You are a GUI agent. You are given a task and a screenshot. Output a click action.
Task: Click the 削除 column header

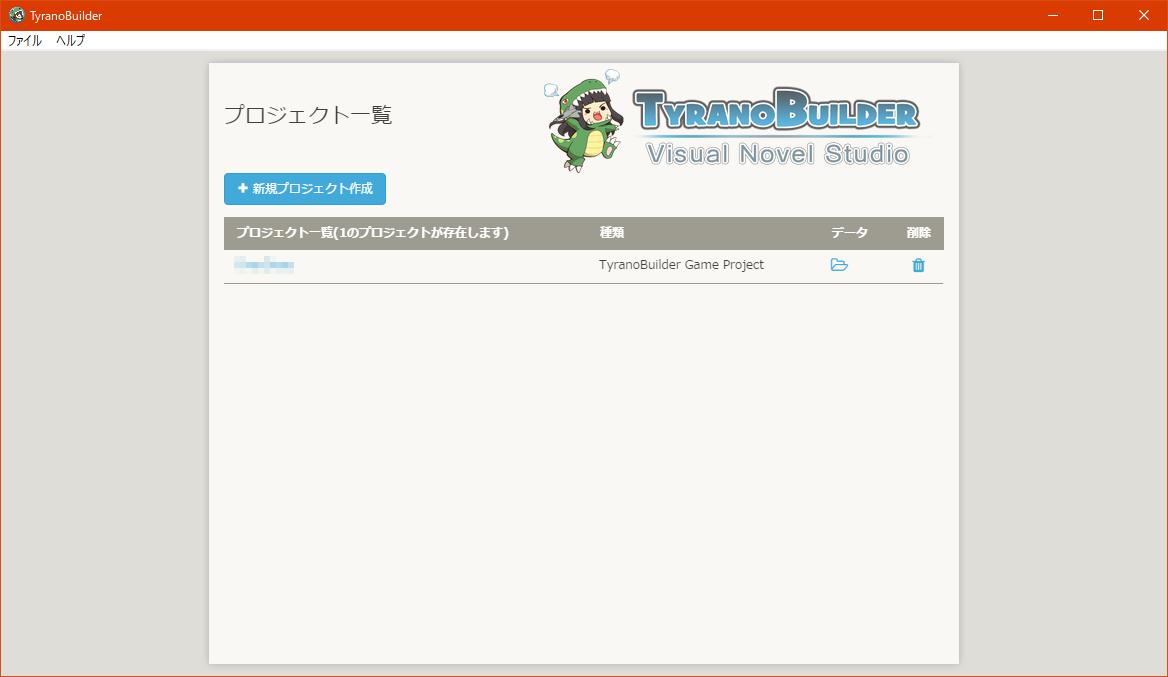pyautogui.click(x=918, y=232)
